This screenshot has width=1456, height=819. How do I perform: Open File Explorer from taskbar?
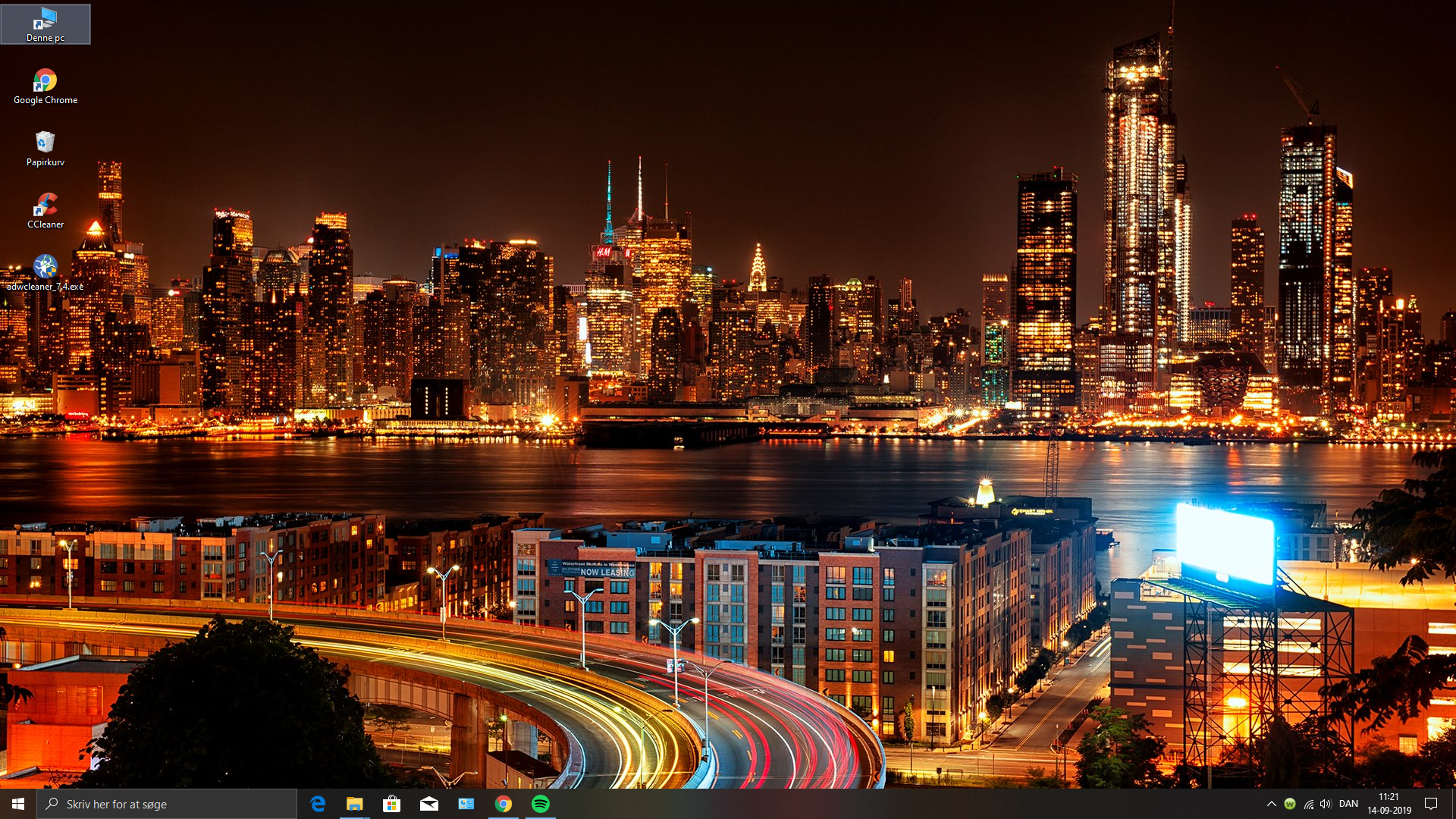click(x=355, y=804)
